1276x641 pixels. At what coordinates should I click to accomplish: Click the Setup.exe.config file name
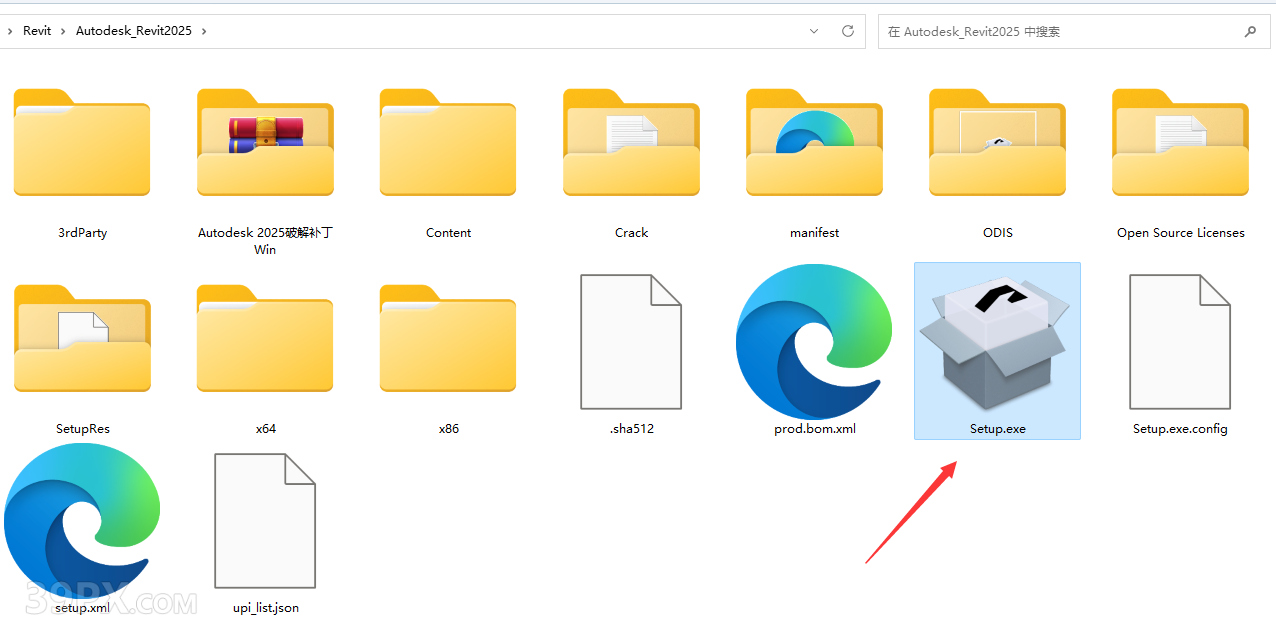coord(1180,429)
